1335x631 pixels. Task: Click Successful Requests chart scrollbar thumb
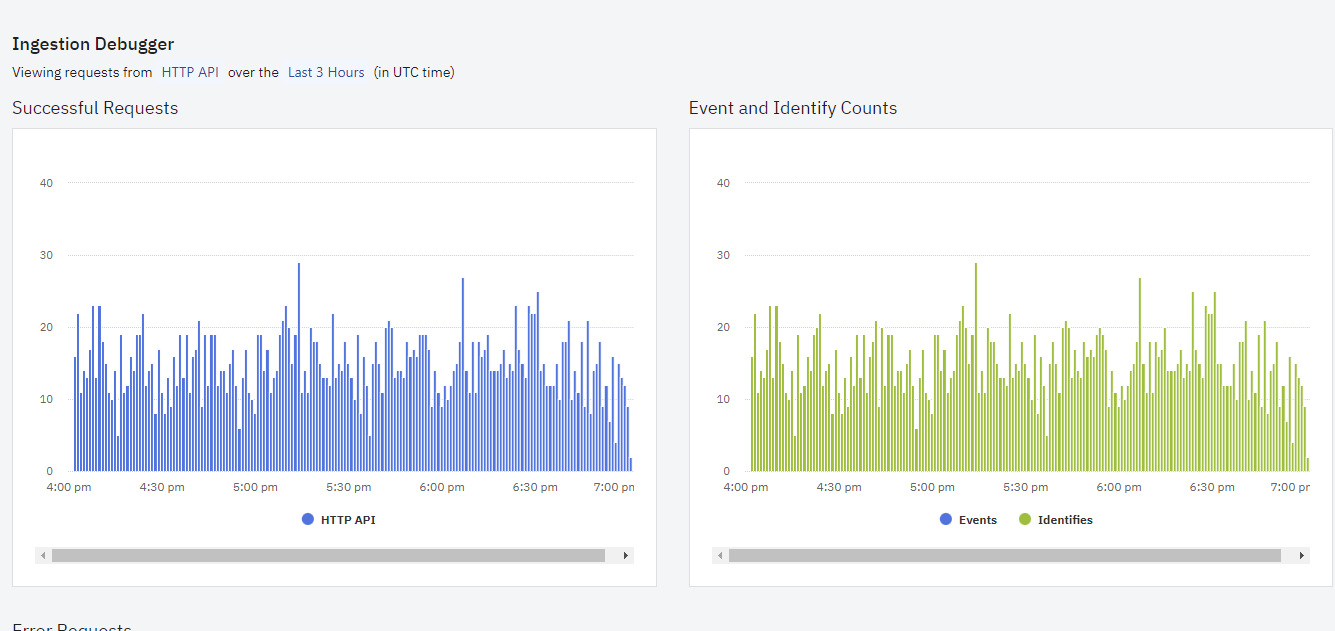pos(328,555)
